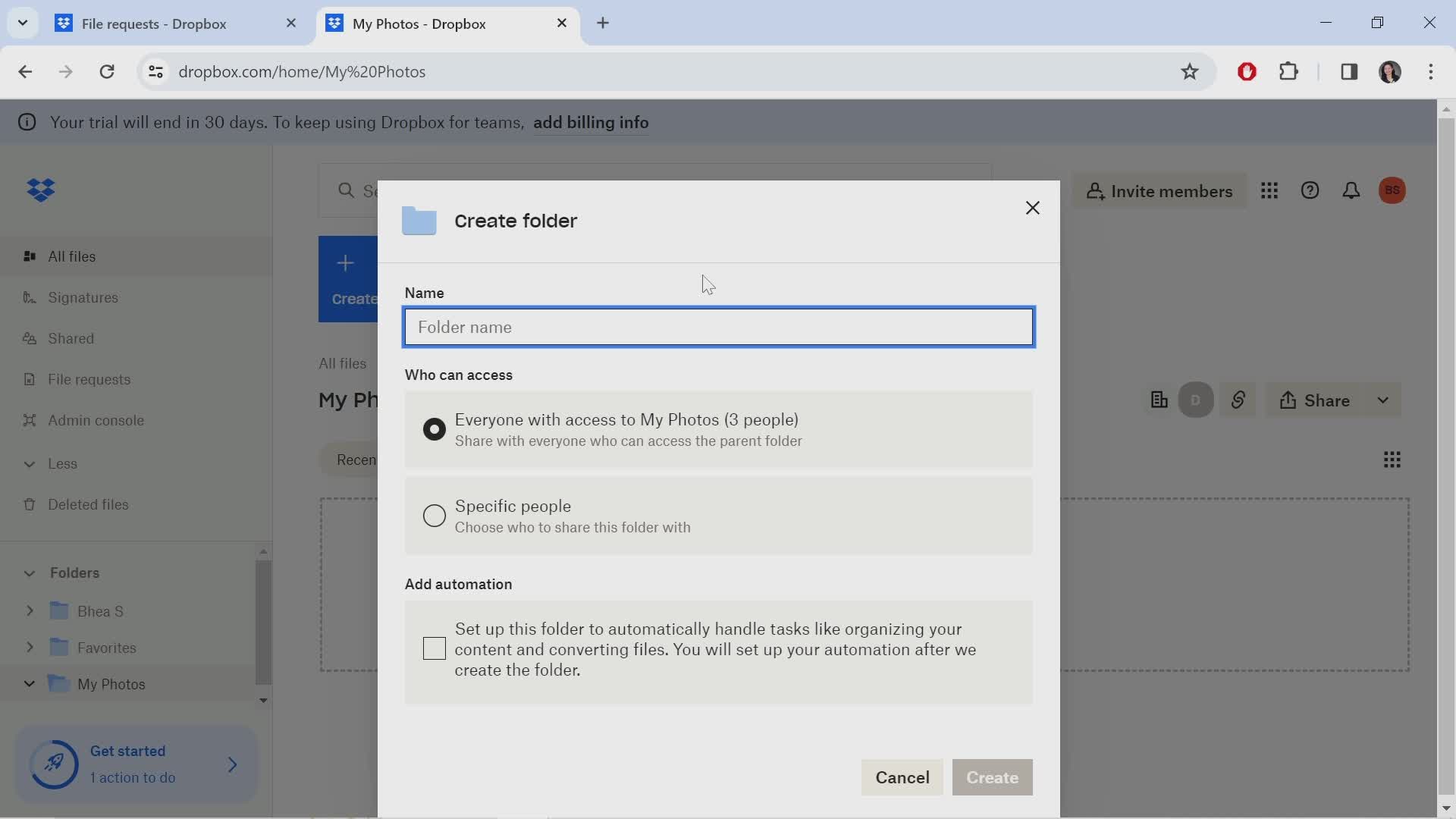Open Chrome profile avatar

pyautogui.click(x=1389, y=72)
